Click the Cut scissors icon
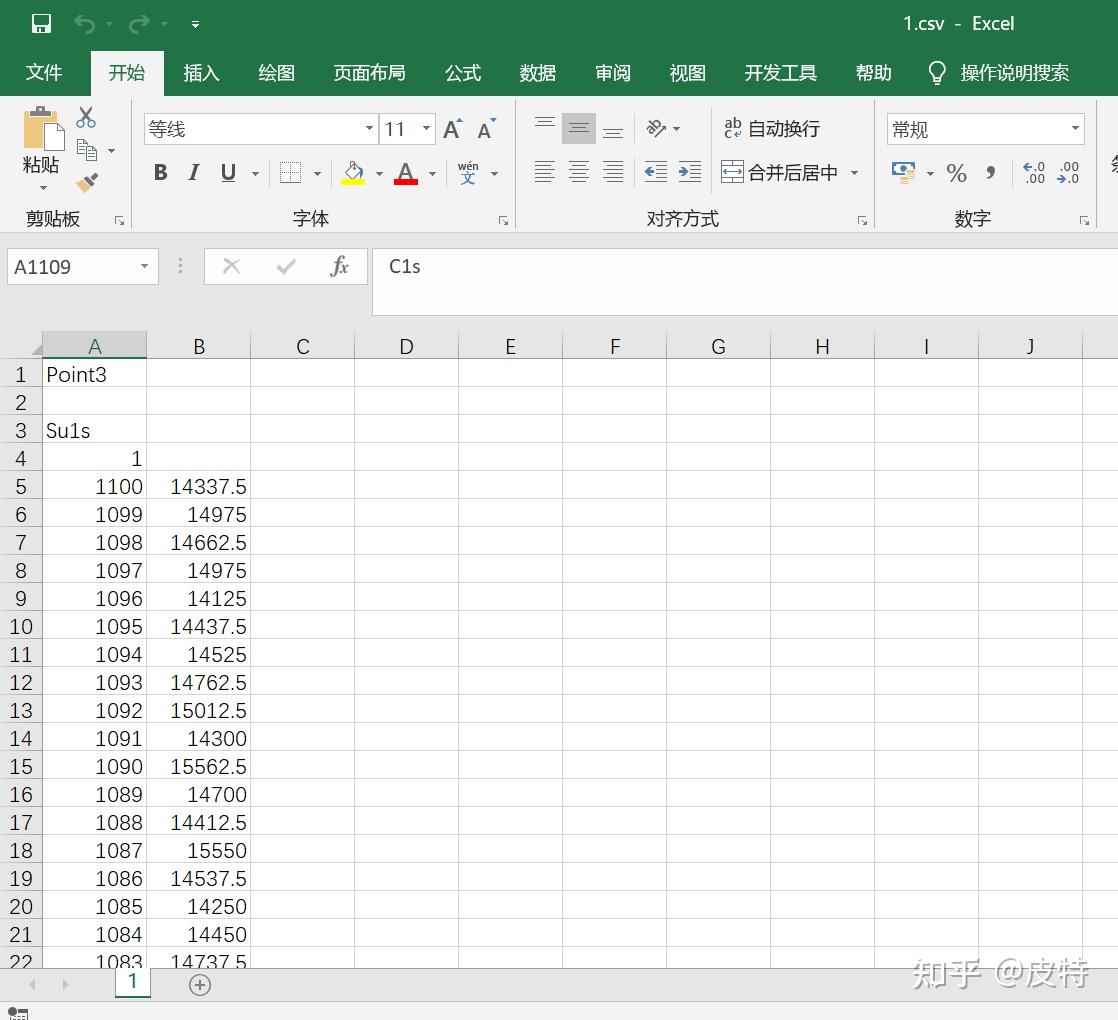 pos(86,117)
